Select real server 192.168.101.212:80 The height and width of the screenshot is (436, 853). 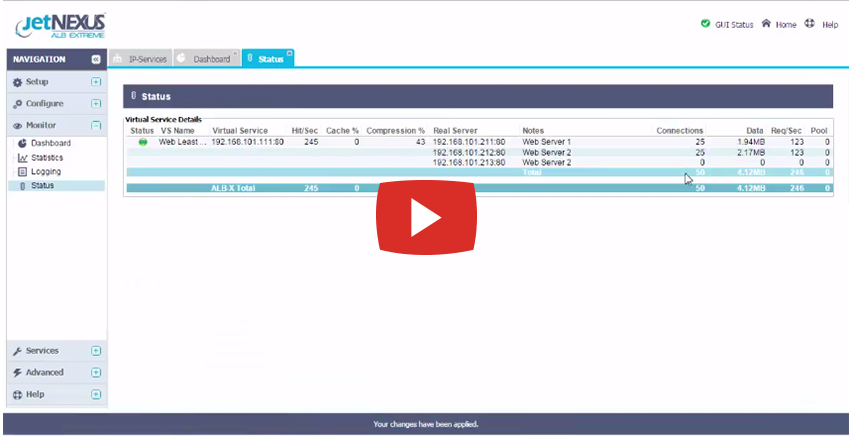[x=469, y=152]
